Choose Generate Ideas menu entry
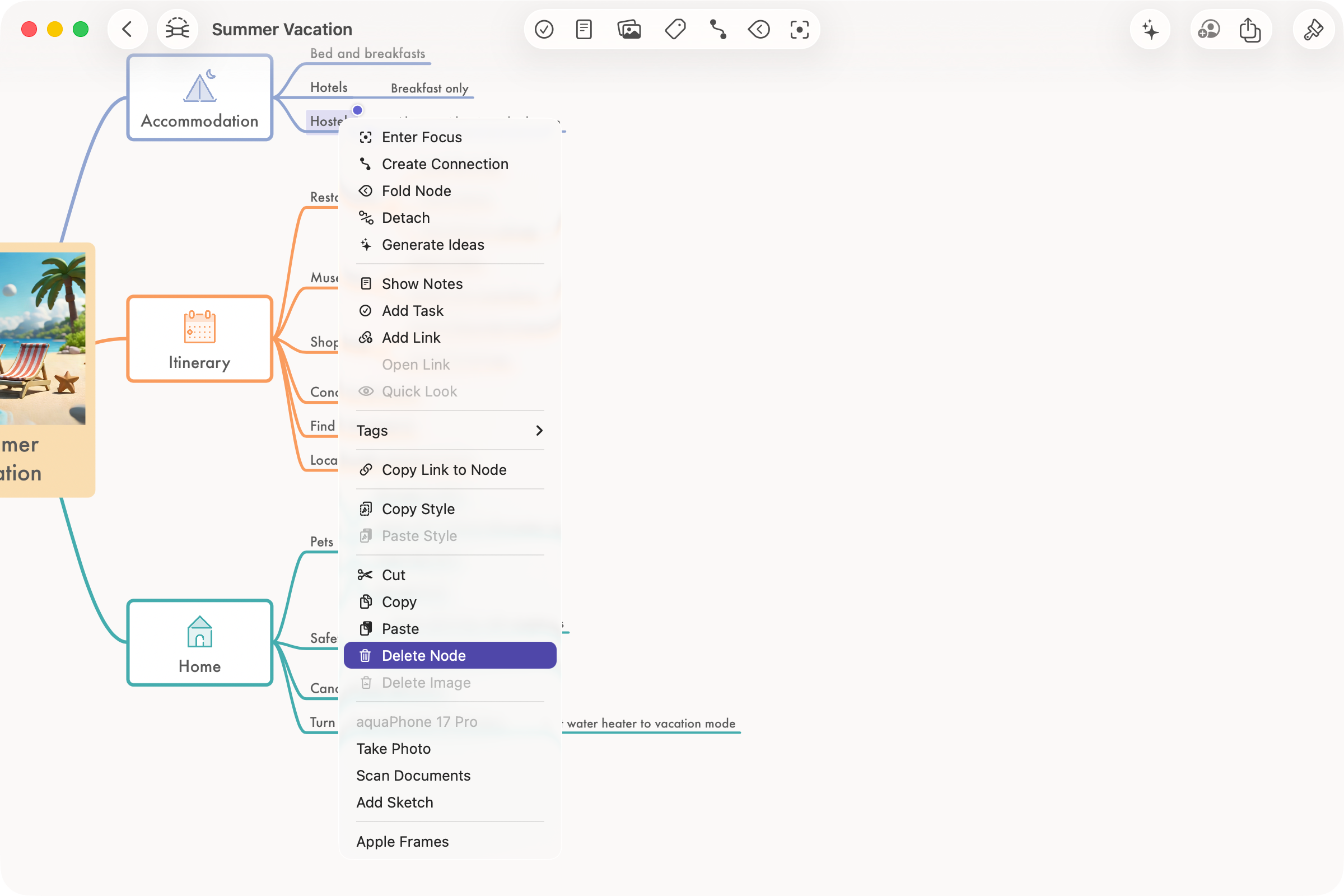The height and width of the screenshot is (896, 1344). pyautogui.click(x=450, y=245)
